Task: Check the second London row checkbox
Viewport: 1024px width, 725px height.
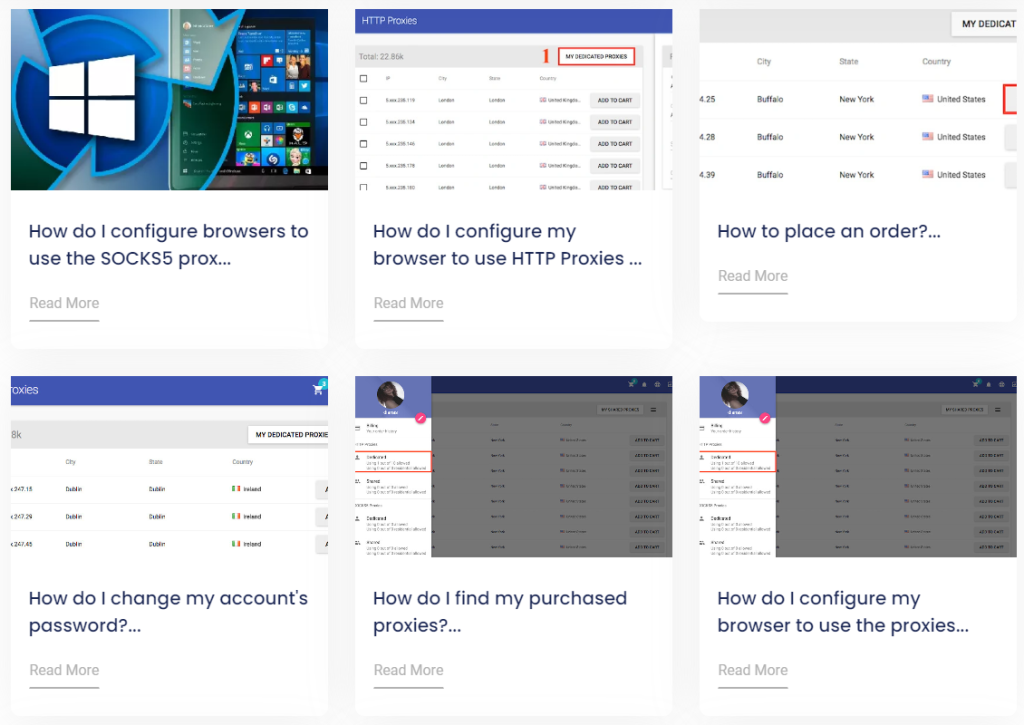Action: click(363, 122)
